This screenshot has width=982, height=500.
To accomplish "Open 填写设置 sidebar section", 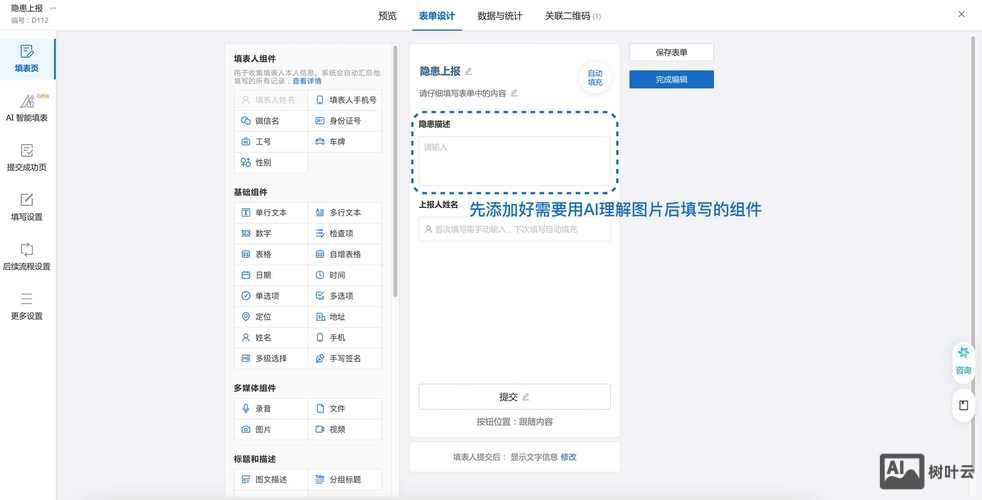I will pyautogui.click(x=27, y=207).
